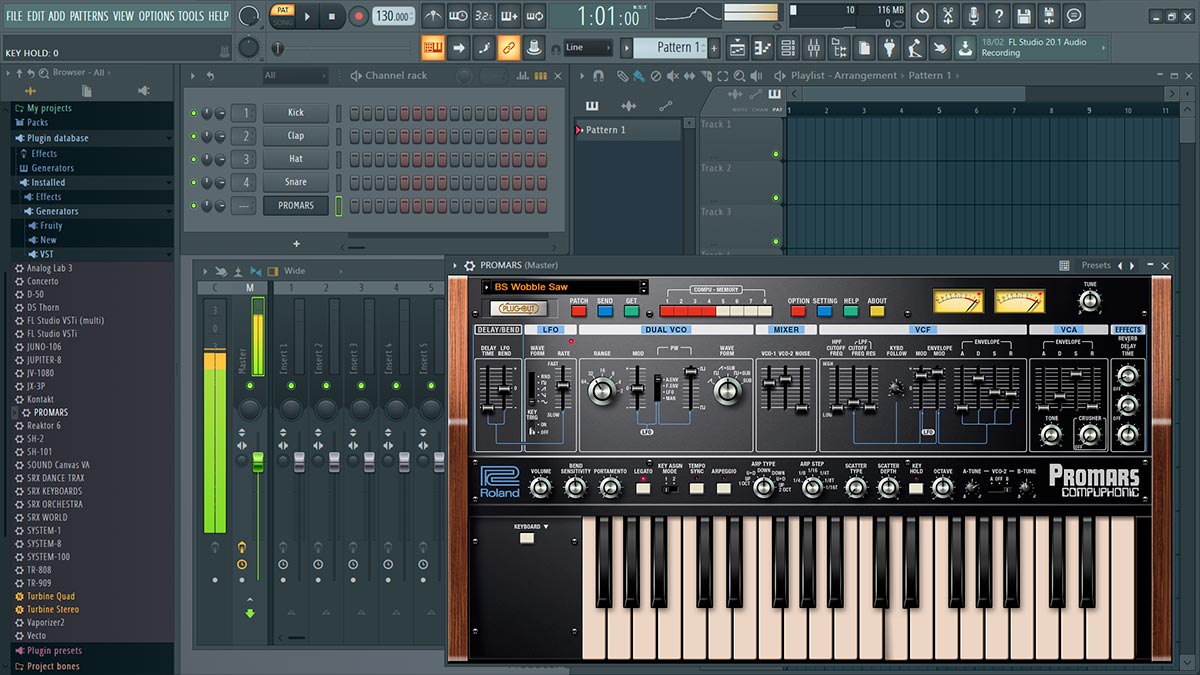
Task: Add a new channel with the plus button
Action: (x=296, y=243)
